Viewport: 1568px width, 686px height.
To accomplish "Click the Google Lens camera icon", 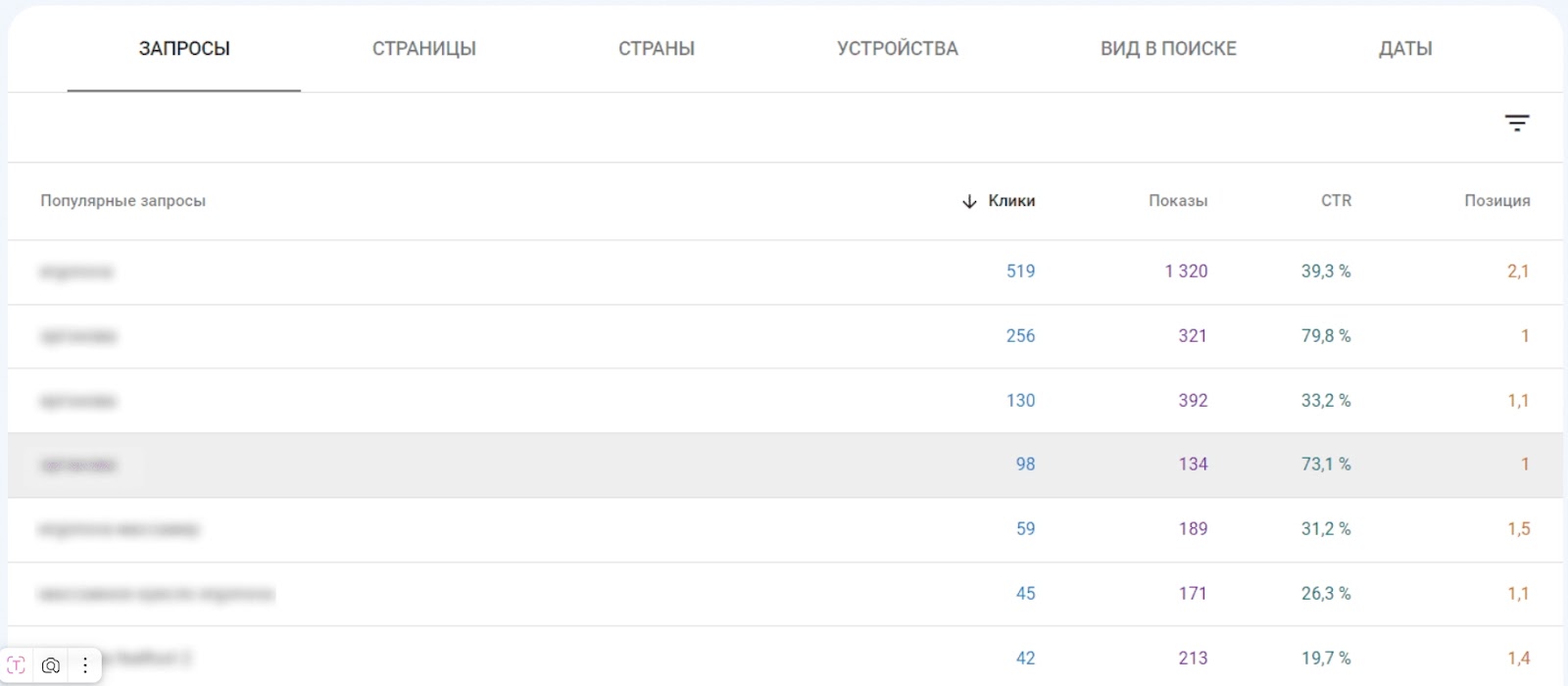I will pyautogui.click(x=49, y=664).
